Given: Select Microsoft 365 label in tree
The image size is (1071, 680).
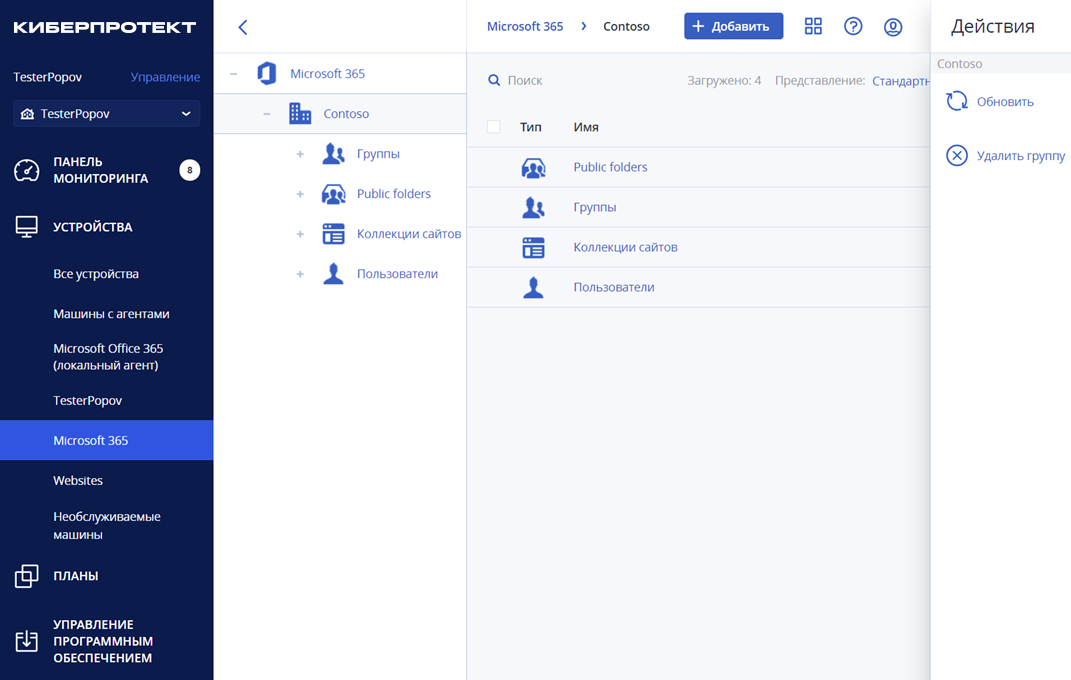Looking at the screenshot, I should (327, 74).
